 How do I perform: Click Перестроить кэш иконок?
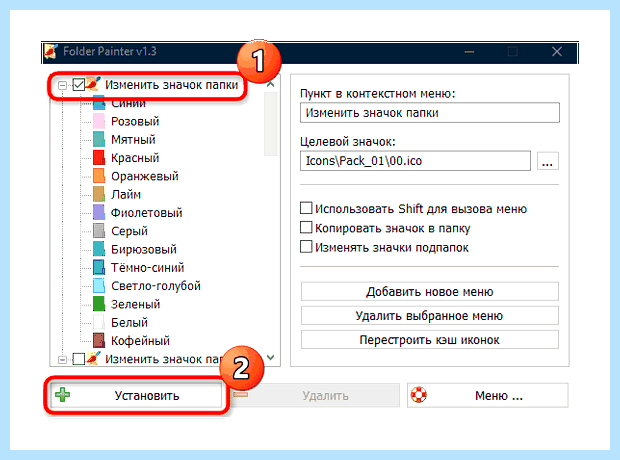click(429, 340)
